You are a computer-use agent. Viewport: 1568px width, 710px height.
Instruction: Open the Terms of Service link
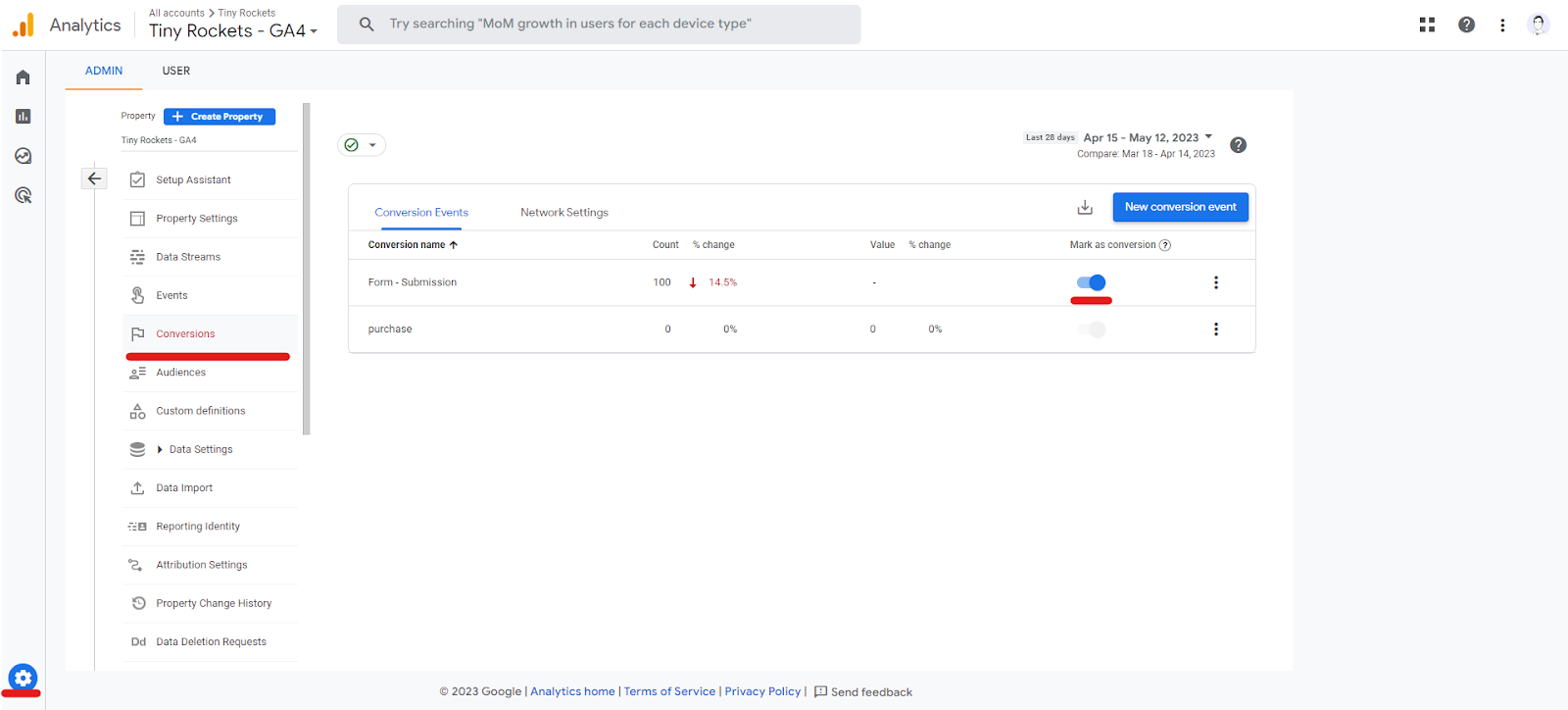tap(669, 691)
